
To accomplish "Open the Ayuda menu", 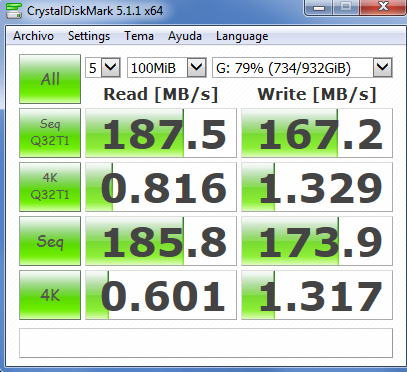I will click(x=185, y=36).
